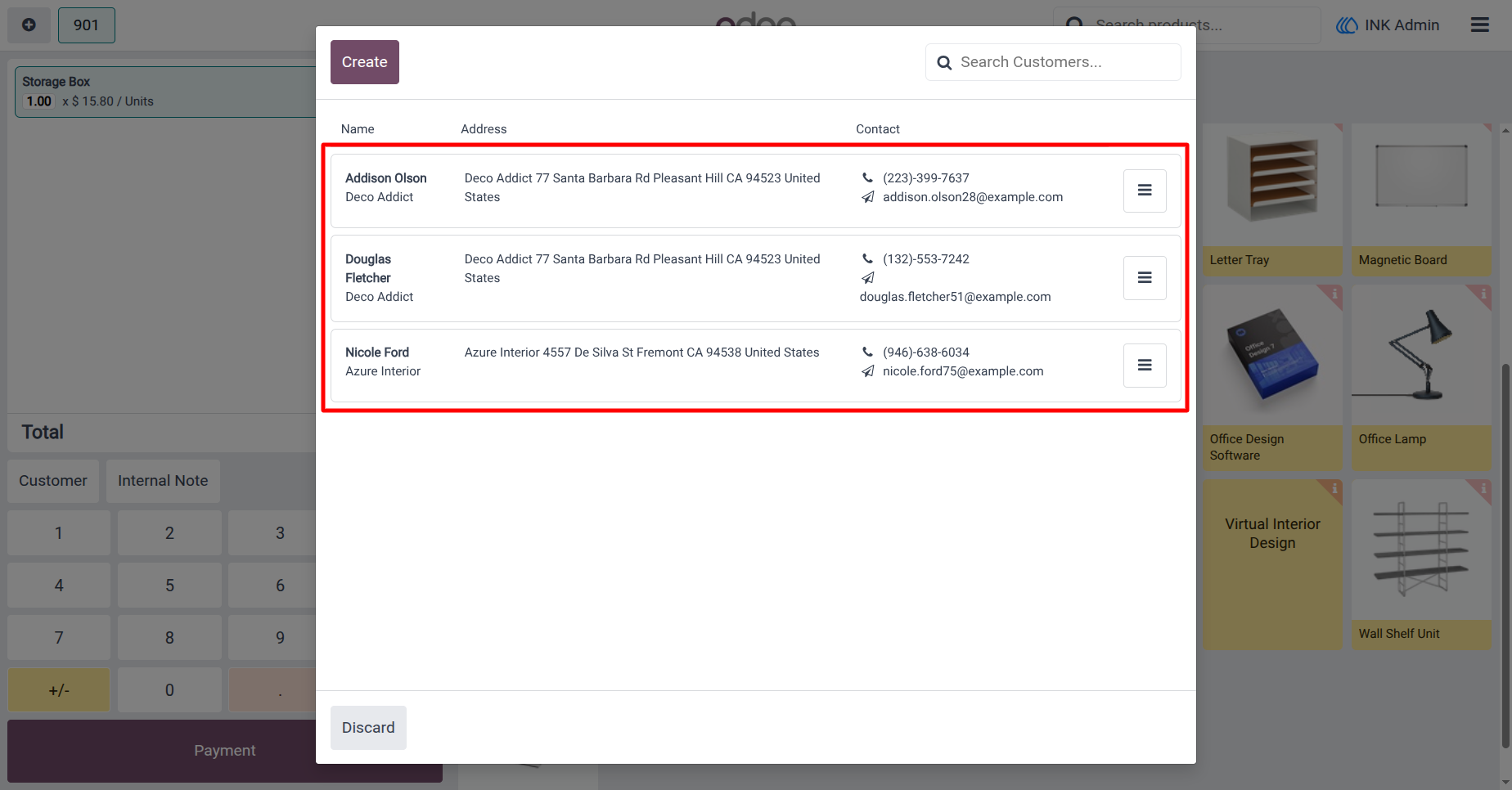Click the douglas.fletcher51@example.com email
Screen dimensions: 1512x790
click(x=955, y=297)
